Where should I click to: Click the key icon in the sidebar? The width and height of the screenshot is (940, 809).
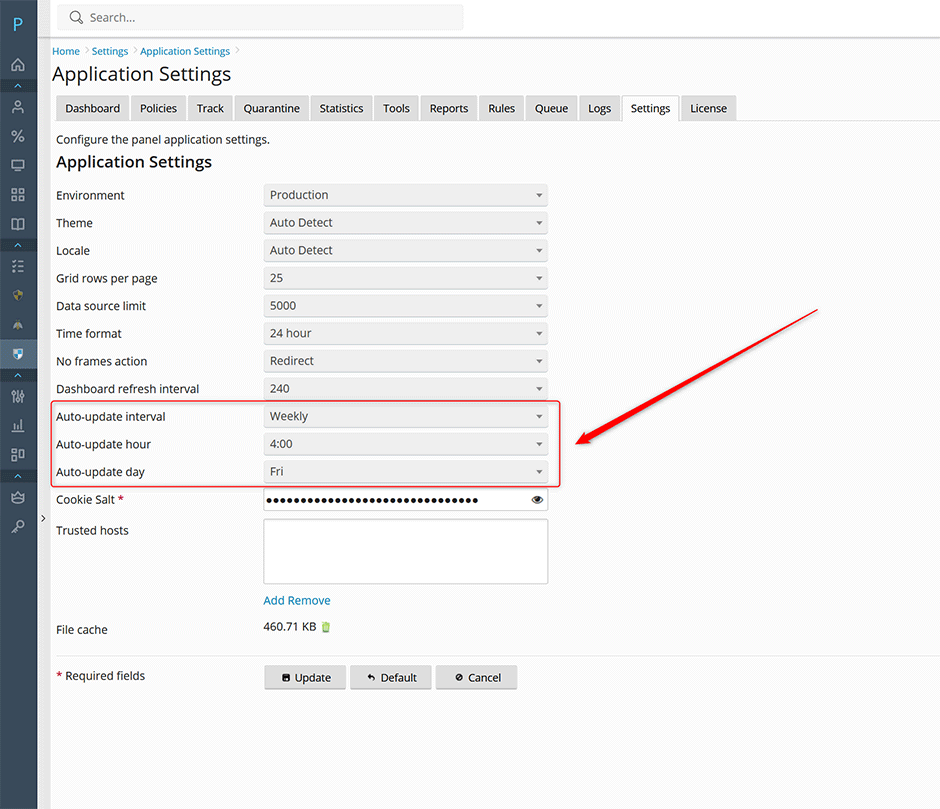pyautogui.click(x=18, y=527)
